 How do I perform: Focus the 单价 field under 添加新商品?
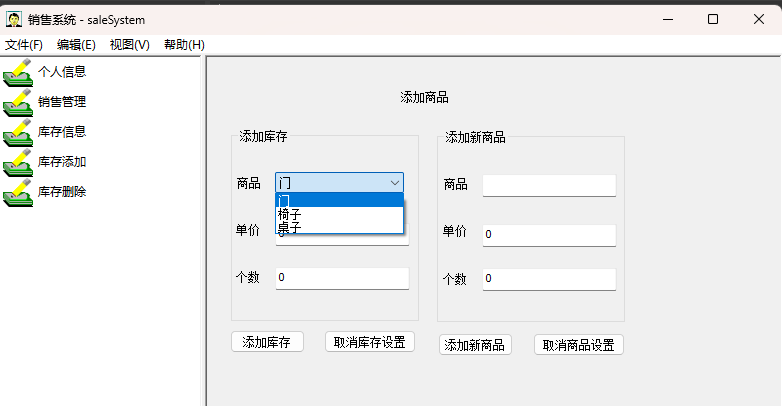(x=549, y=235)
